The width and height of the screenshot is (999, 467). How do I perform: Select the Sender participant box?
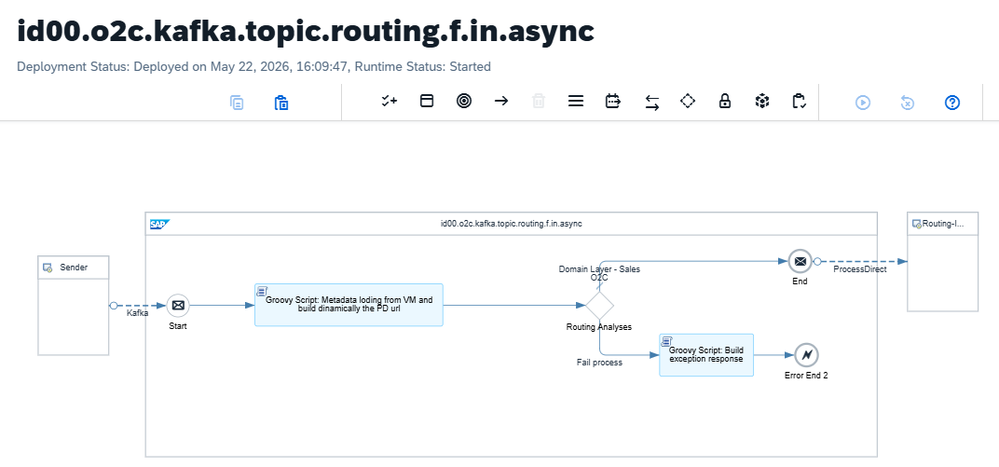coord(73,305)
